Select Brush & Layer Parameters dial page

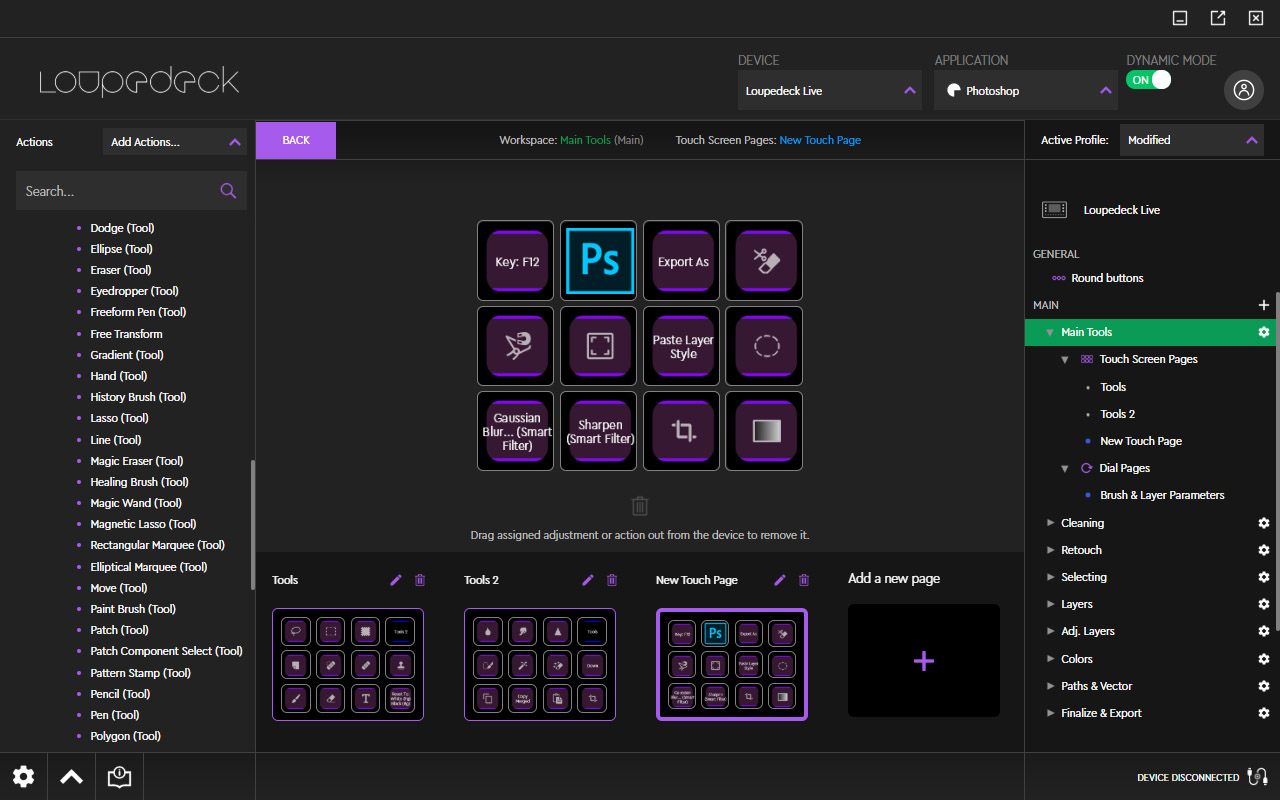coord(1162,495)
